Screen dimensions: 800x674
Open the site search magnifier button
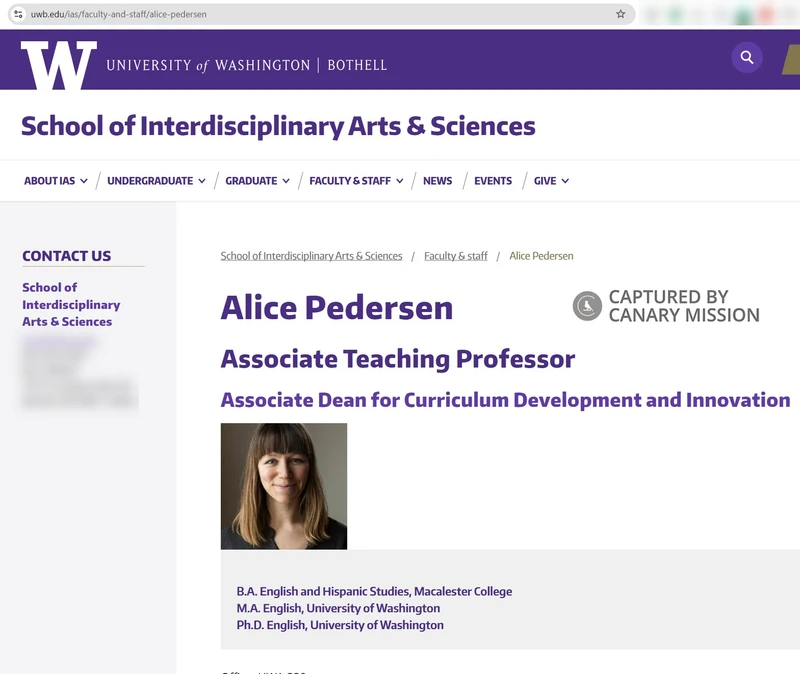747,57
